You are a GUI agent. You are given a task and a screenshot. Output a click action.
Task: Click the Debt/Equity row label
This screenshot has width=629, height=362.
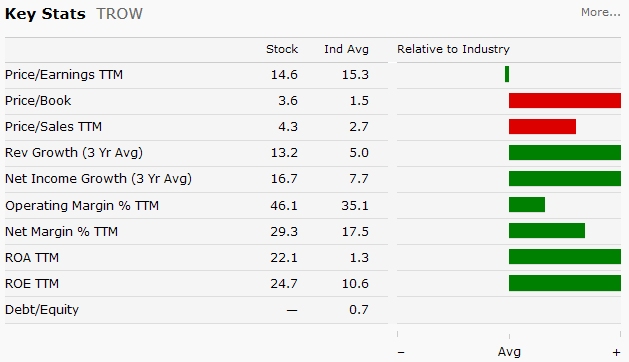(42, 310)
